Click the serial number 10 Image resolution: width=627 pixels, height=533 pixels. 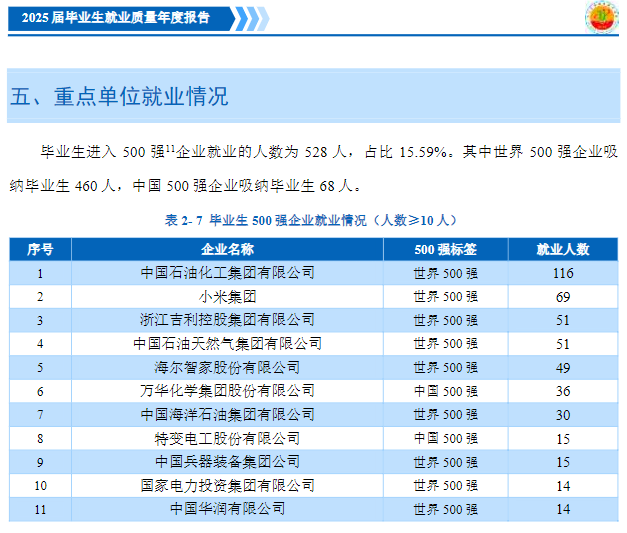pyautogui.click(x=40, y=486)
